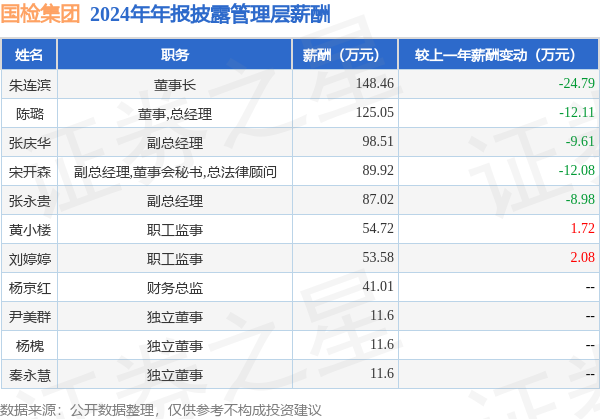This screenshot has width=600, height=419.
Task: Click the change value -8.98
Action: click(x=580, y=199)
